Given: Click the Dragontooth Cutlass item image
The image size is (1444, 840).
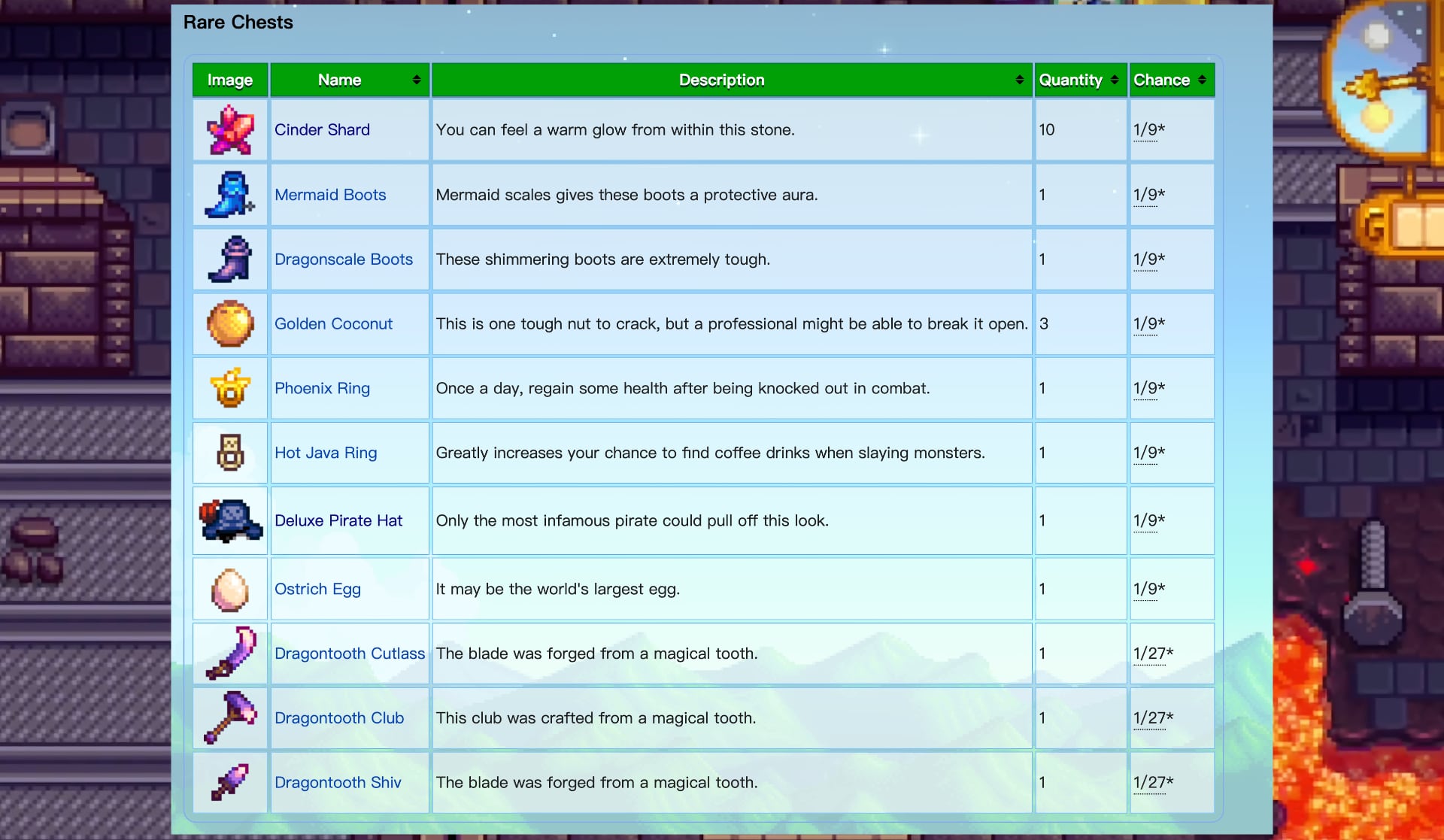Looking at the screenshot, I should point(230,654).
